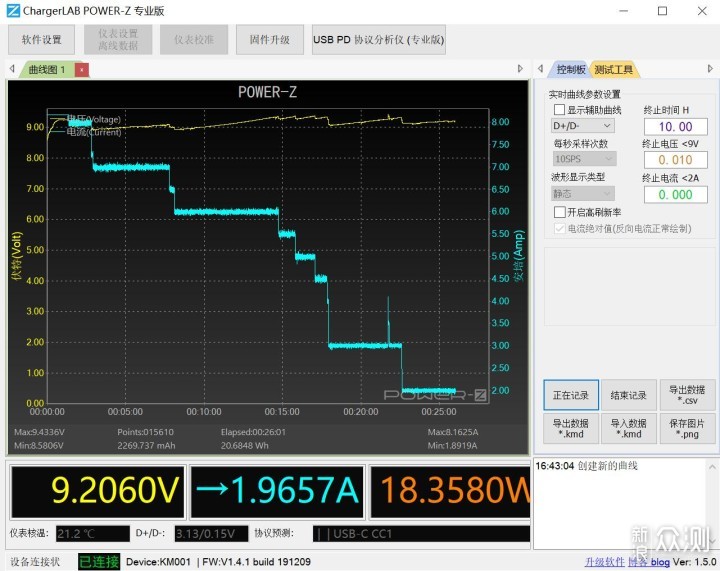The height and width of the screenshot is (571, 720).
Task: Click the log panel scrollbar up arrow
Action: point(712,467)
